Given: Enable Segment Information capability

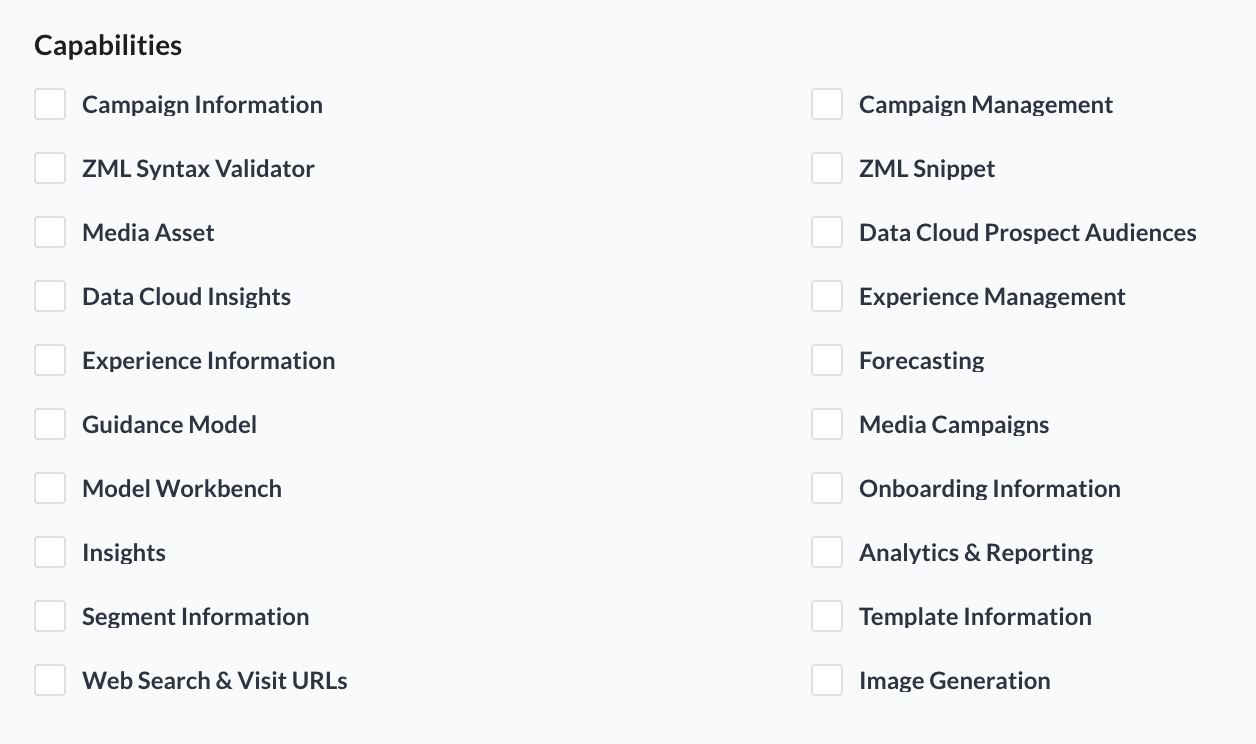Looking at the screenshot, I should pos(50,616).
